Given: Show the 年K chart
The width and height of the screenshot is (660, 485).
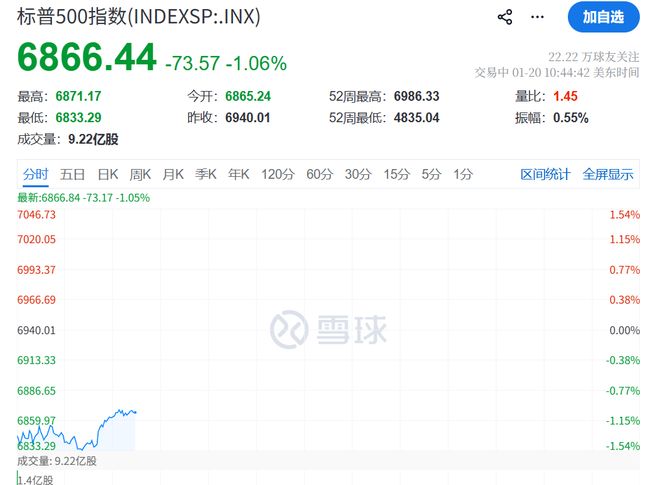Looking at the screenshot, I should click(x=239, y=174).
